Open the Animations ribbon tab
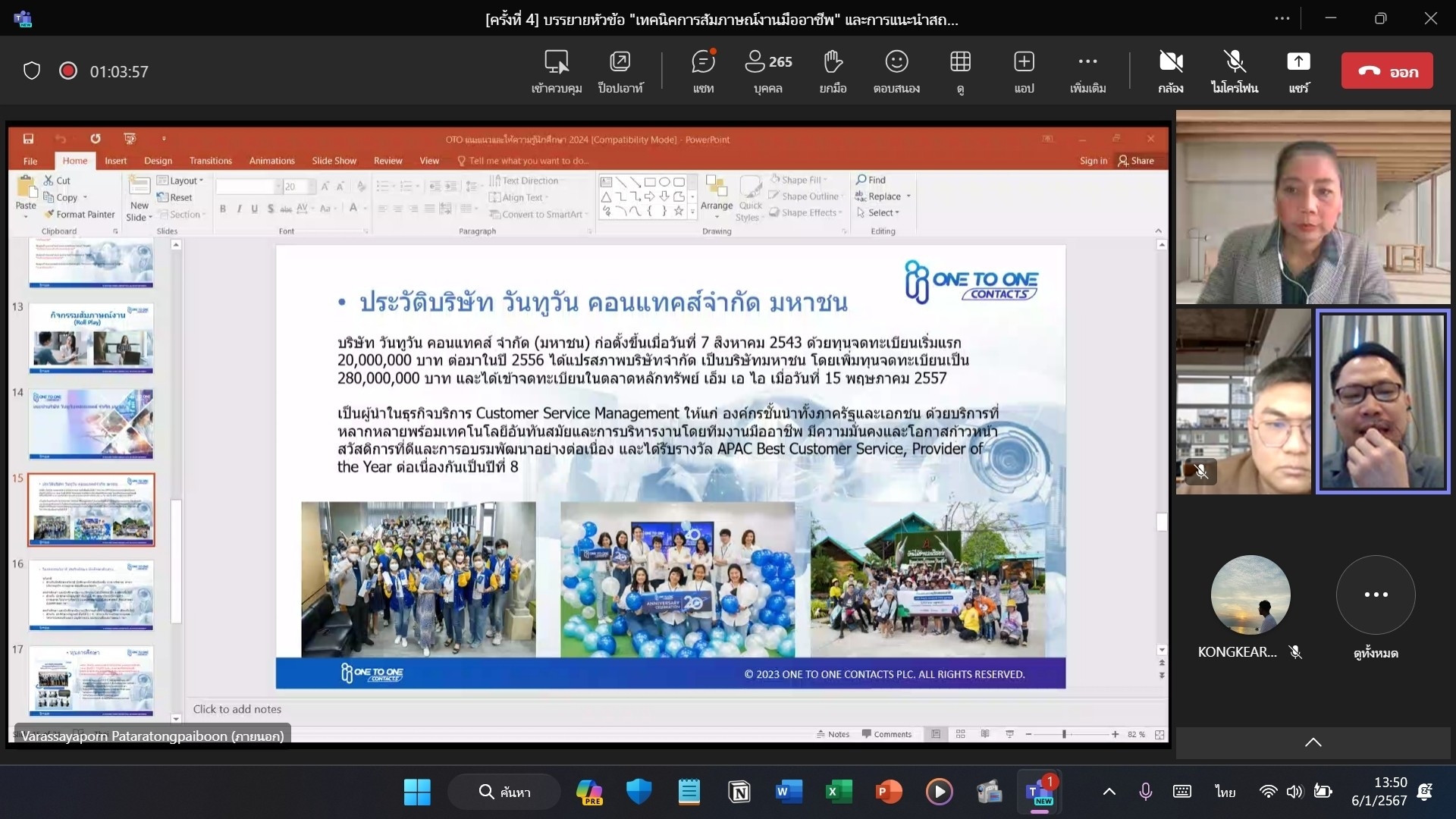Screen dimensions: 1456x819 point(271,161)
